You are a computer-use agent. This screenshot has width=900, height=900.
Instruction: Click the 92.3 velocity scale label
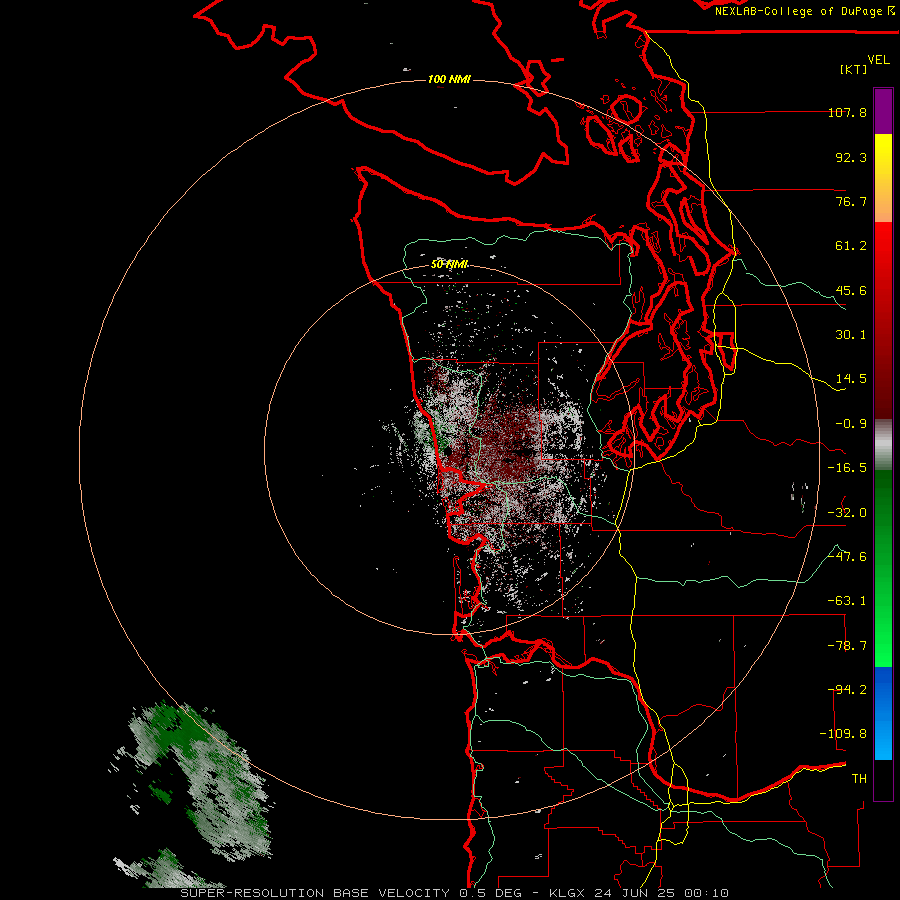click(x=851, y=157)
